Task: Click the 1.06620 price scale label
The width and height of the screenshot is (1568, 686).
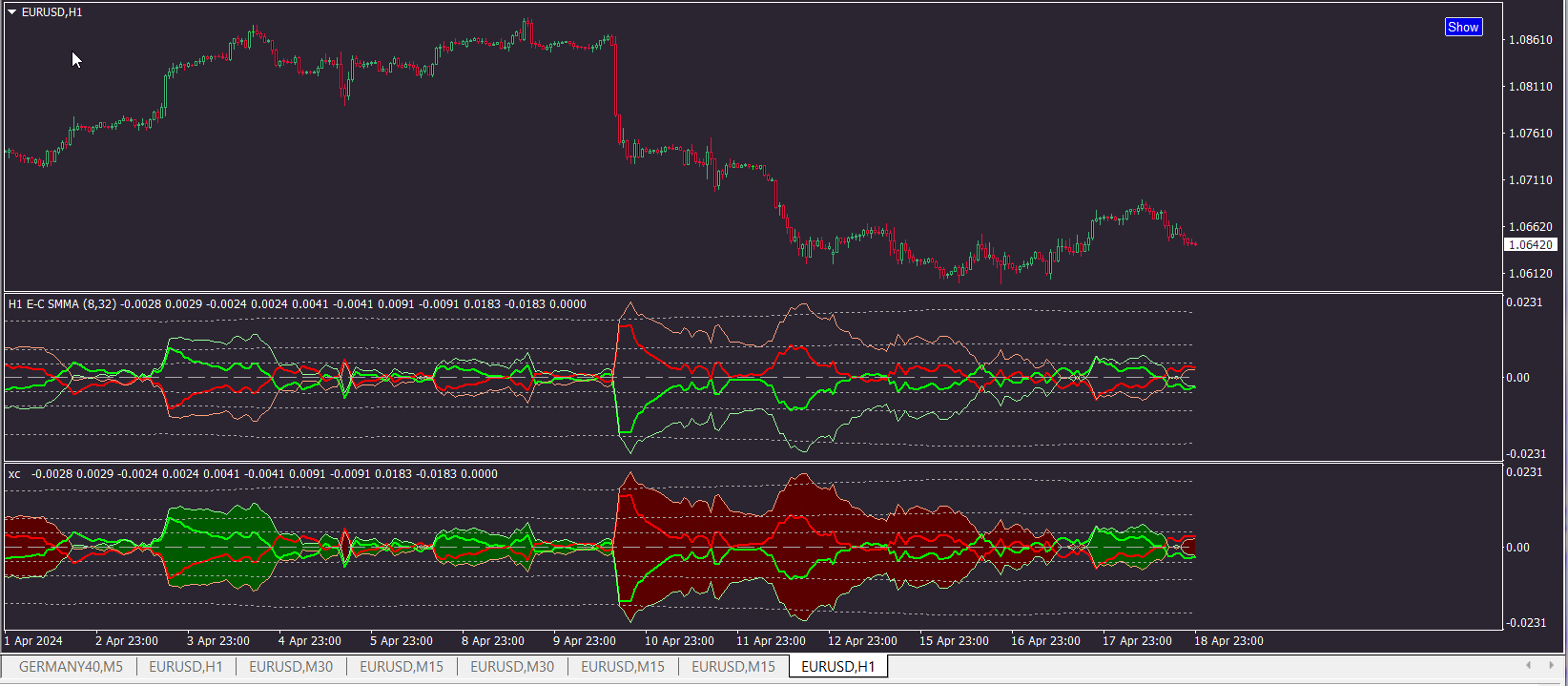Action: point(1530,227)
